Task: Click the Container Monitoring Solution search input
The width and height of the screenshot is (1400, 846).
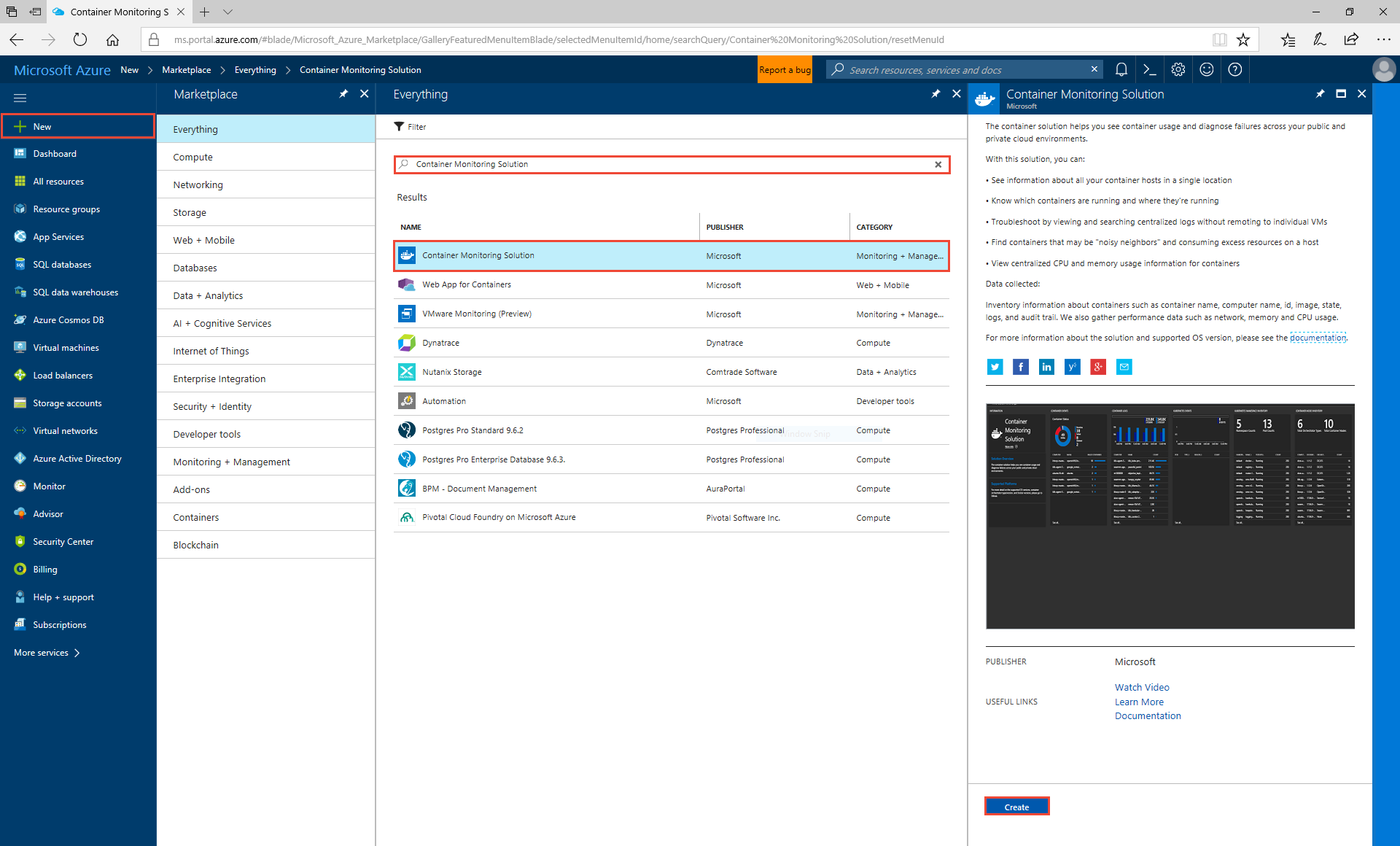Action: pyautogui.click(x=671, y=164)
